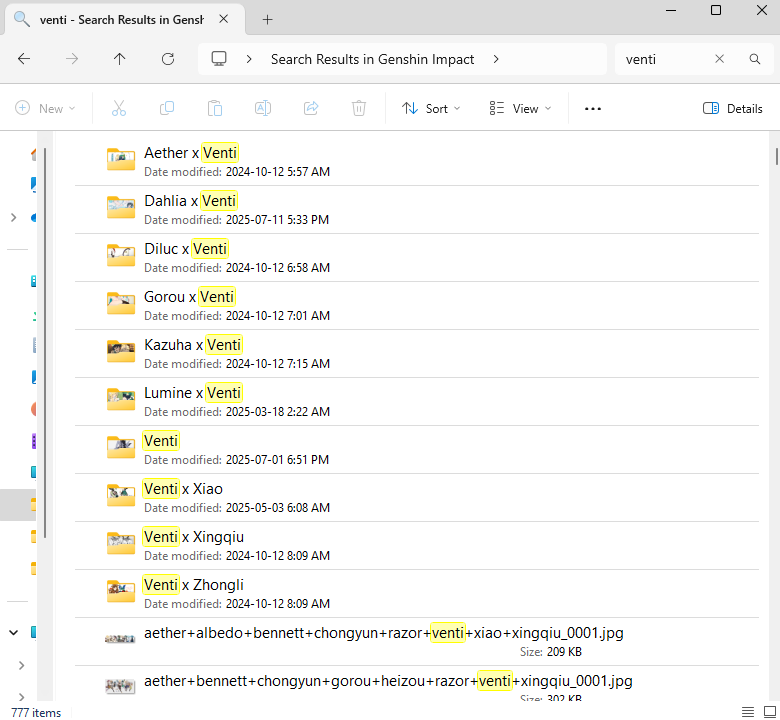Image resolution: width=780 pixels, height=720 pixels.
Task: Maximize the File Explorer window
Action: tap(716, 10)
